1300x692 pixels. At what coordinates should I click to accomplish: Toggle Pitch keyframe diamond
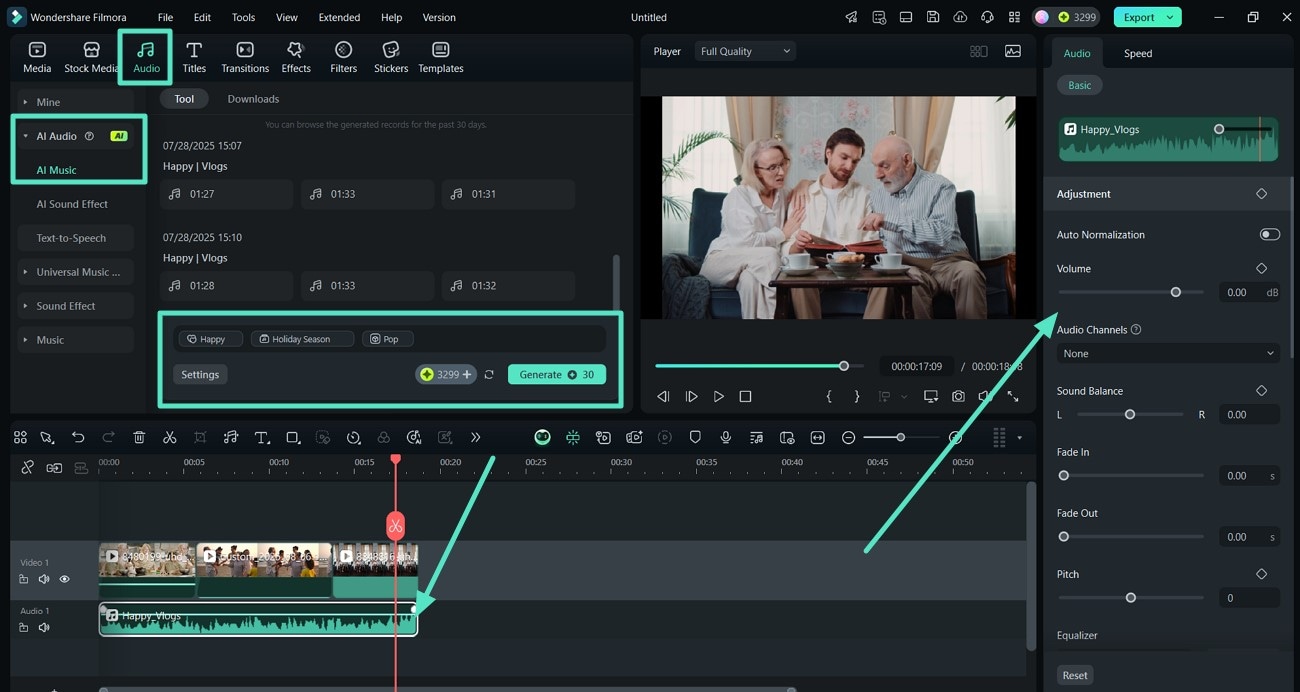coord(1261,574)
